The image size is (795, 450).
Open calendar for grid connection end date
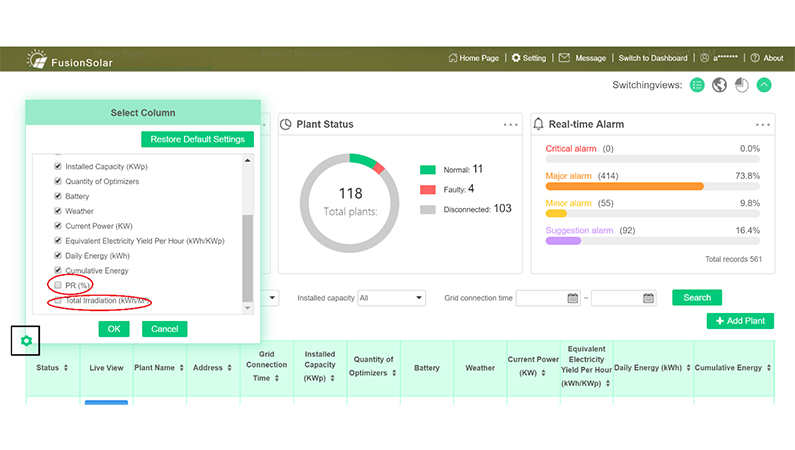point(648,298)
